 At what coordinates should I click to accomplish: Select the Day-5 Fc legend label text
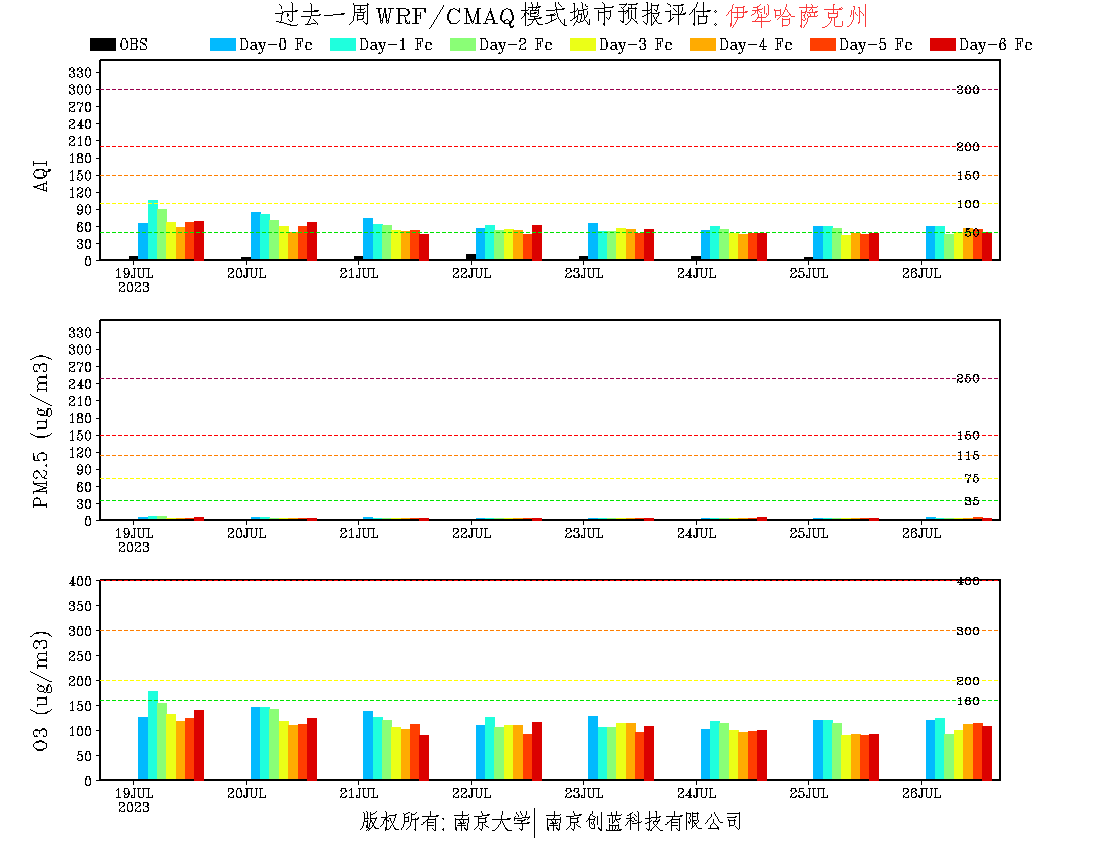tap(875, 44)
